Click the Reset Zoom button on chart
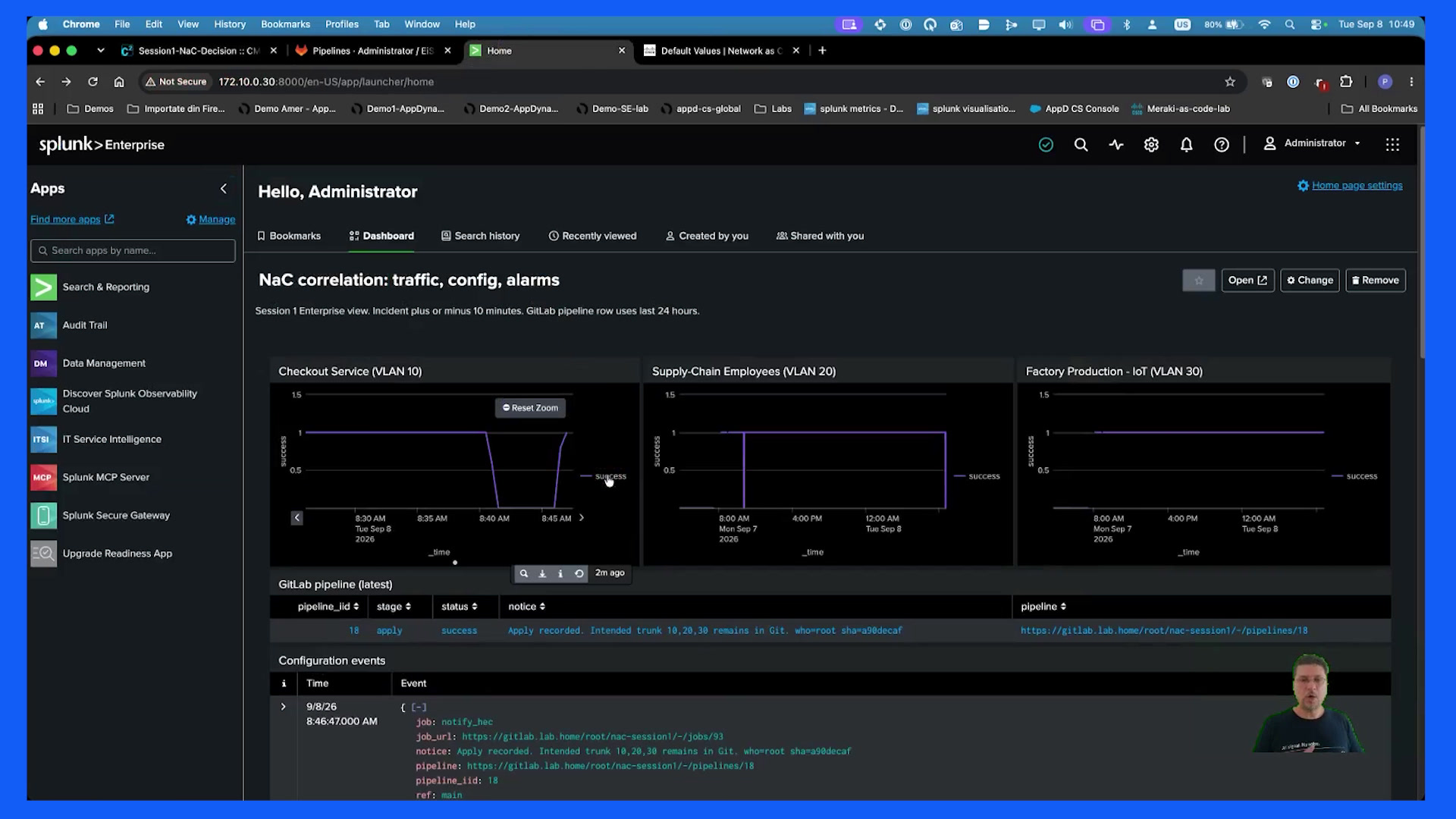The image size is (1456, 819). tap(530, 408)
